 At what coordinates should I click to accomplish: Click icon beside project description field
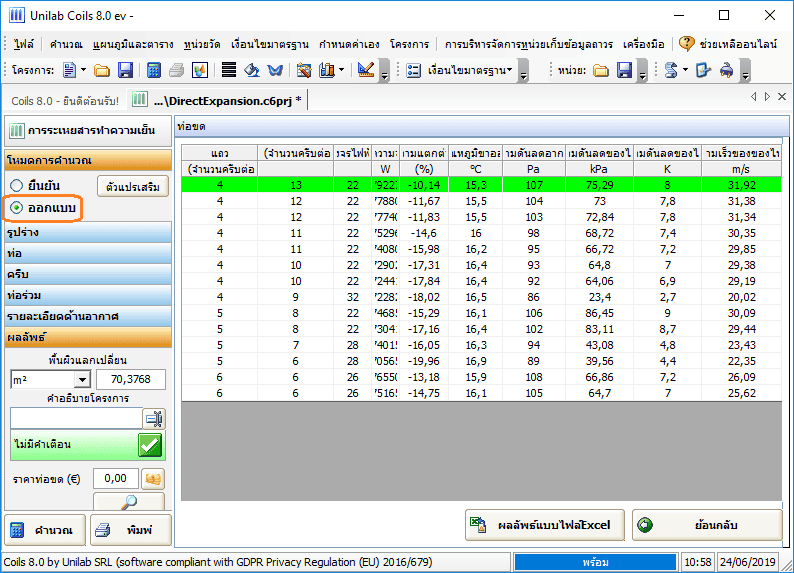(x=153, y=419)
